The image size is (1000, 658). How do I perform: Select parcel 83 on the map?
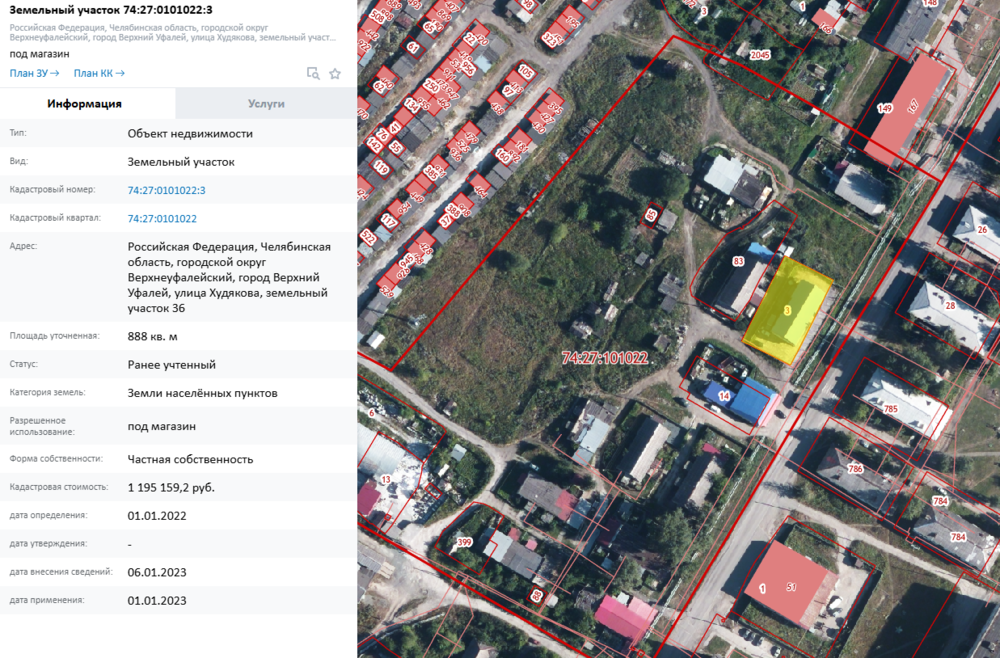pyautogui.click(x=738, y=261)
